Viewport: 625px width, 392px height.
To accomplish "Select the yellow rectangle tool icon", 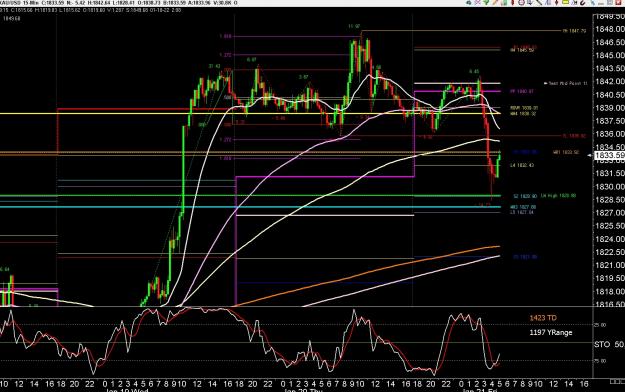I will [x=565, y=2].
